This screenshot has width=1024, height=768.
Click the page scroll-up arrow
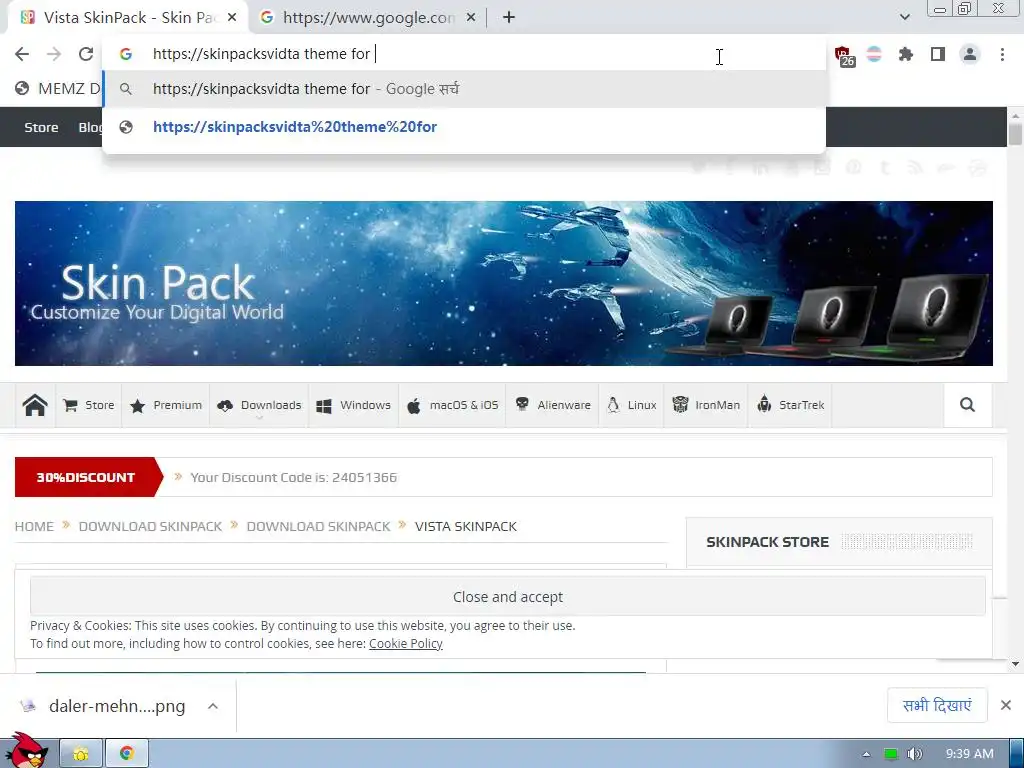click(1015, 116)
